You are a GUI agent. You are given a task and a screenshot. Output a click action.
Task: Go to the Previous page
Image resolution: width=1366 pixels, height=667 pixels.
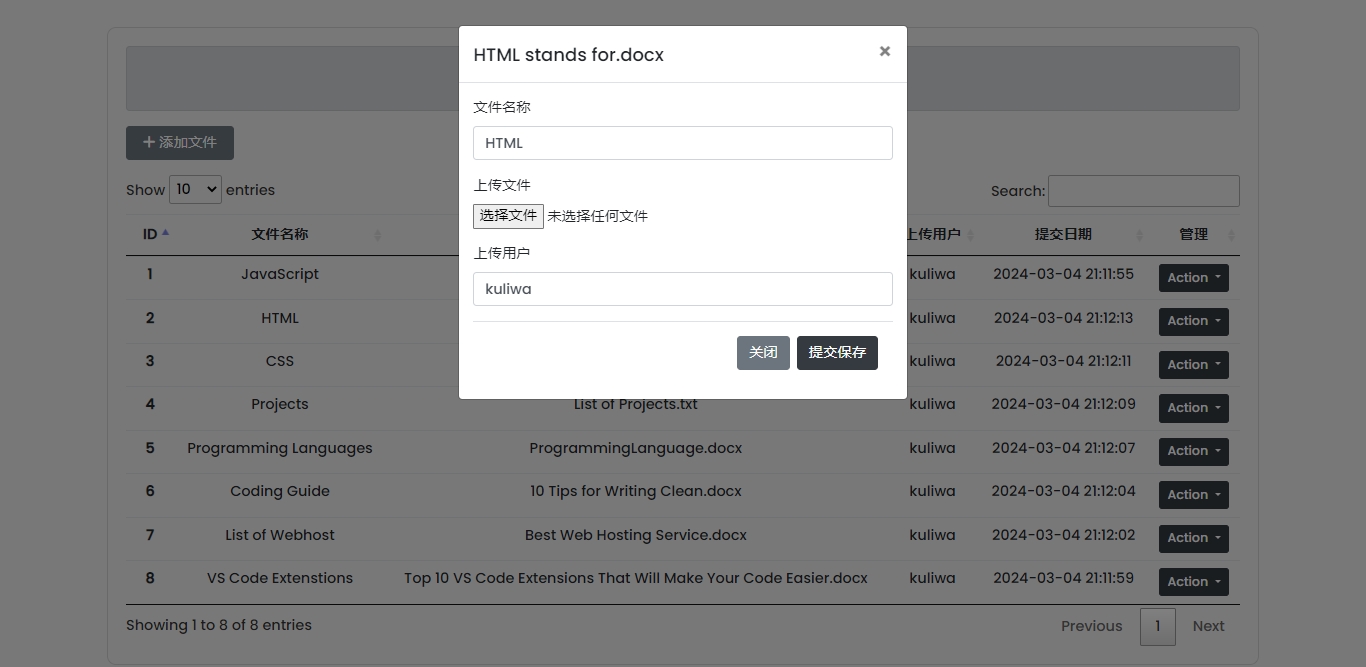click(1091, 626)
